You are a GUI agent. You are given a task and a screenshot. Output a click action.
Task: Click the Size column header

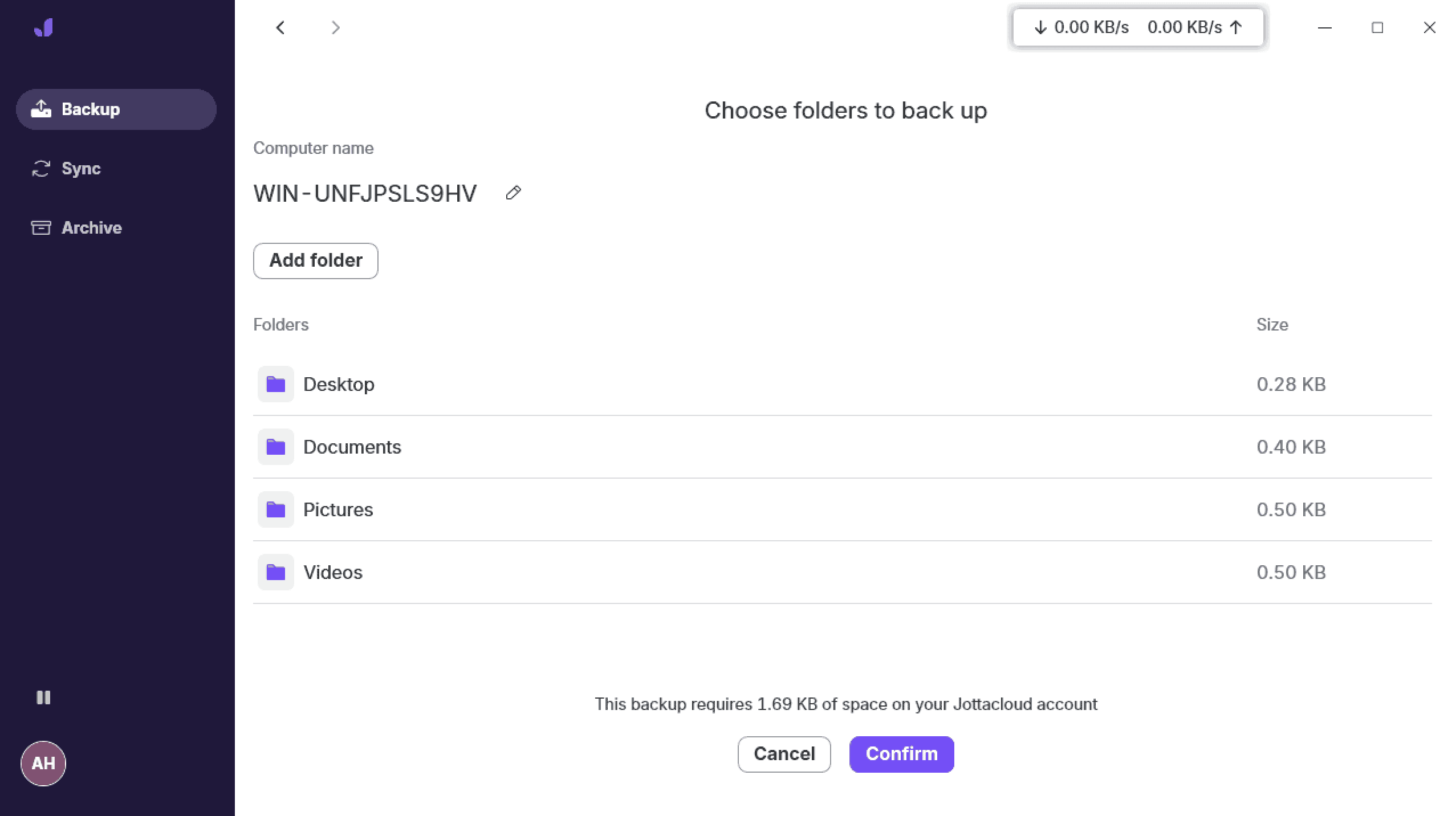[x=1272, y=325]
